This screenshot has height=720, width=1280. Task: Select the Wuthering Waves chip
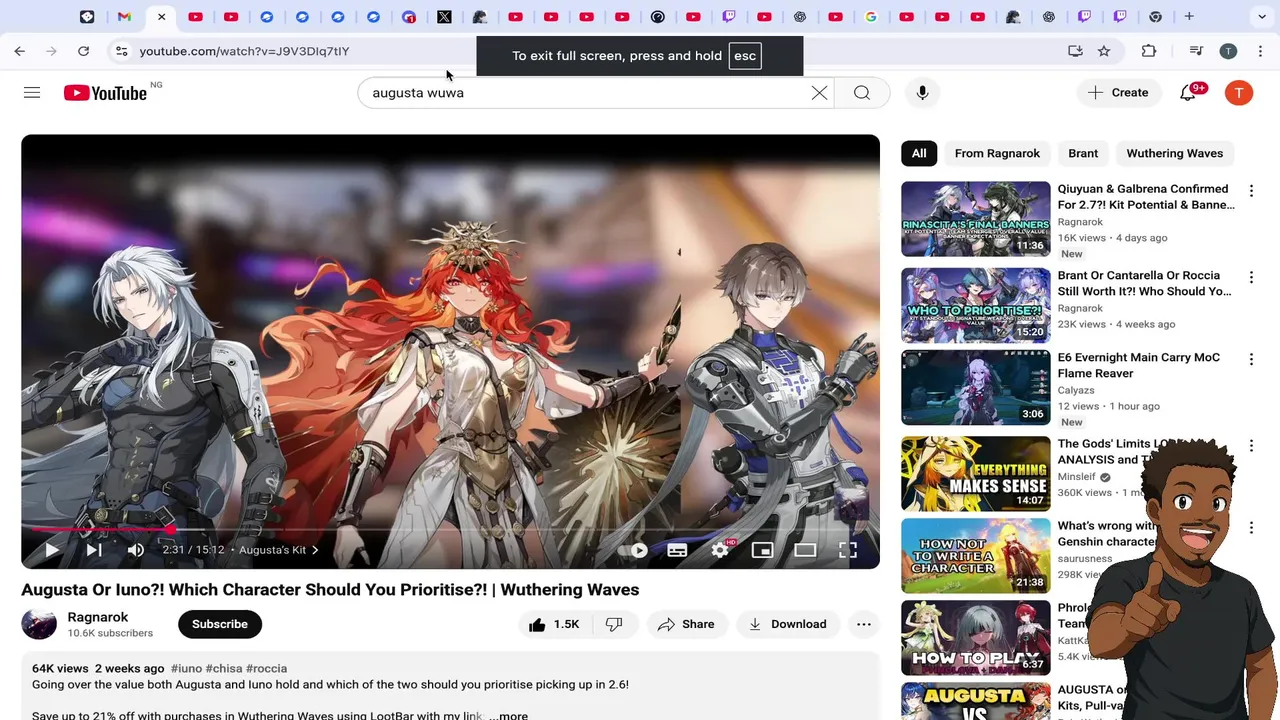click(1174, 153)
